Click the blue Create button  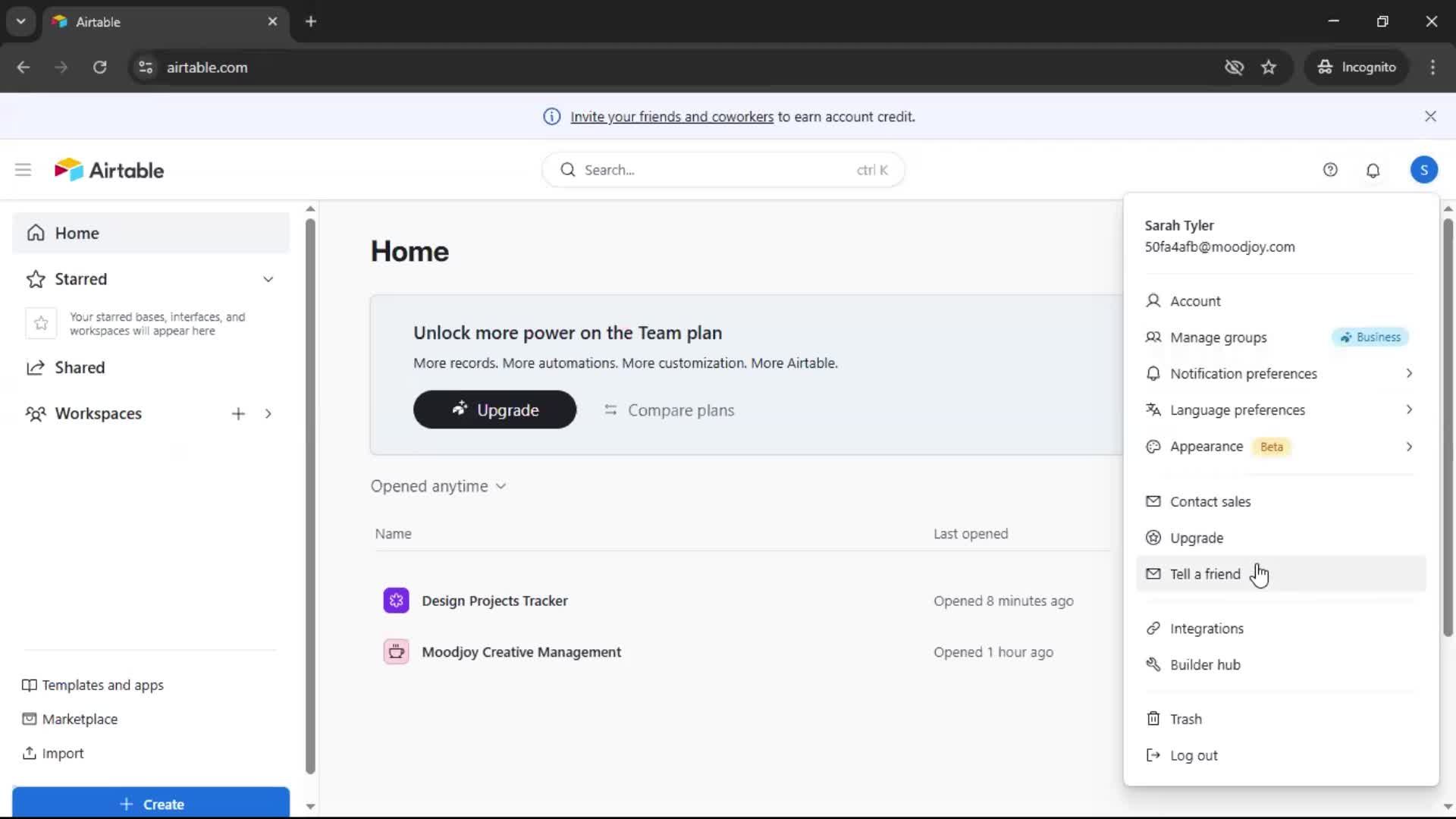tap(151, 803)
